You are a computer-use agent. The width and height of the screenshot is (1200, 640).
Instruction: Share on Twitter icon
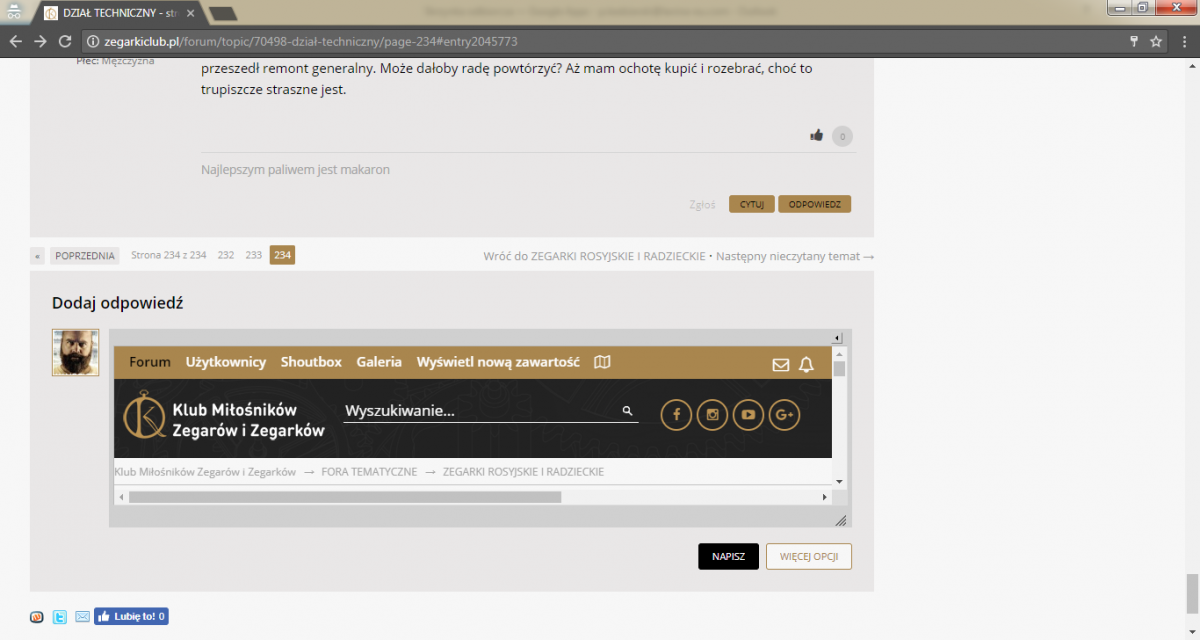click(60, 617)
